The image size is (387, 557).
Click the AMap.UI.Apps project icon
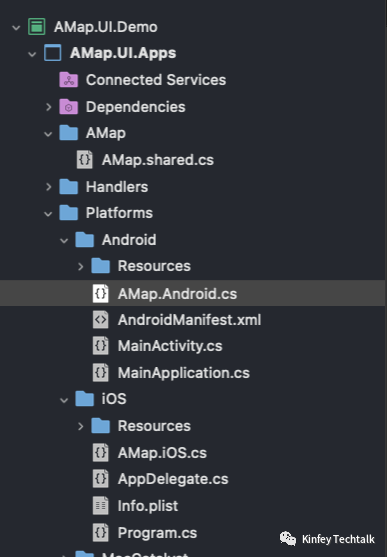click(x=53, y=53)
